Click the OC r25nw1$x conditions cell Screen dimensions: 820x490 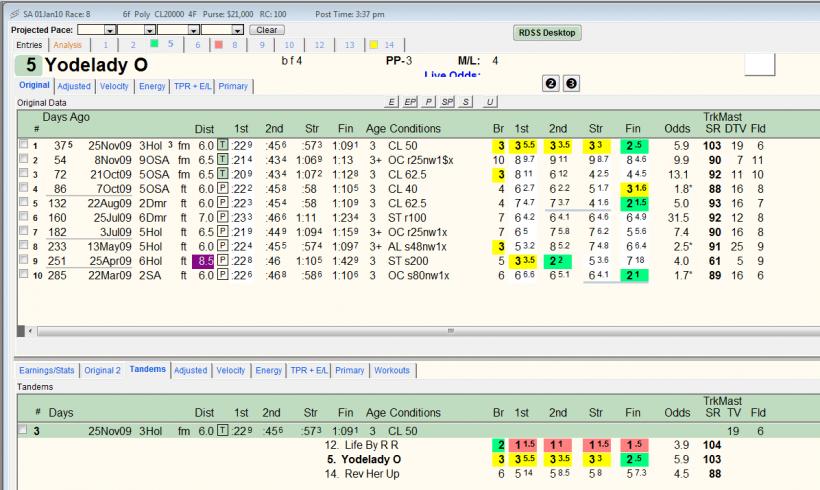pos(420,160)
